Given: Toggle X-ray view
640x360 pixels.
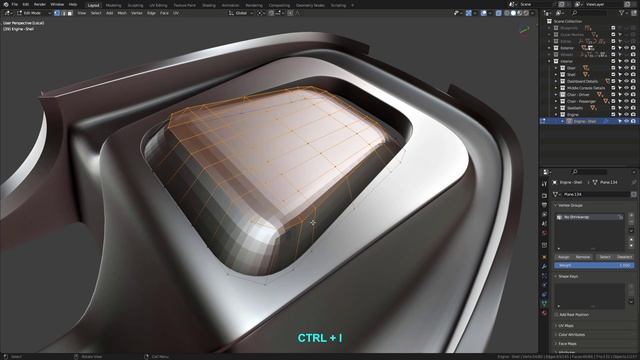Looking at the screenshot, I should point(498,13).
